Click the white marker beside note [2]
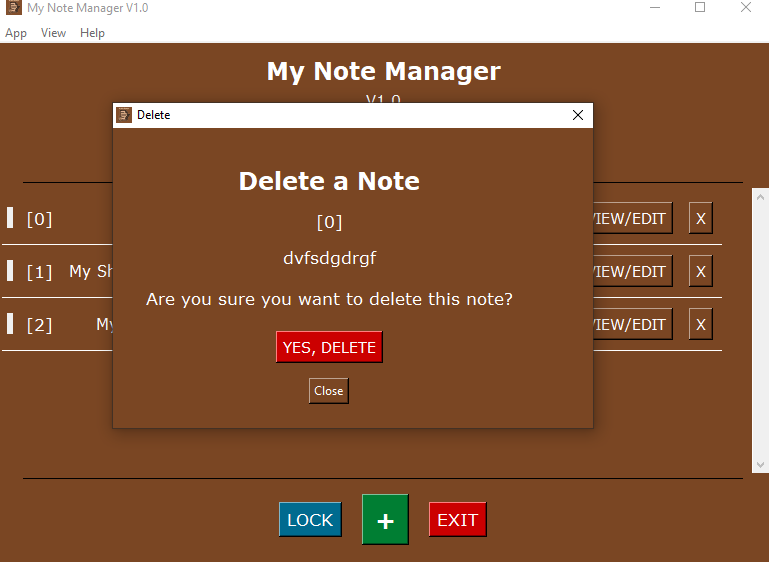 pyautogui.click(x=10, y=324)
